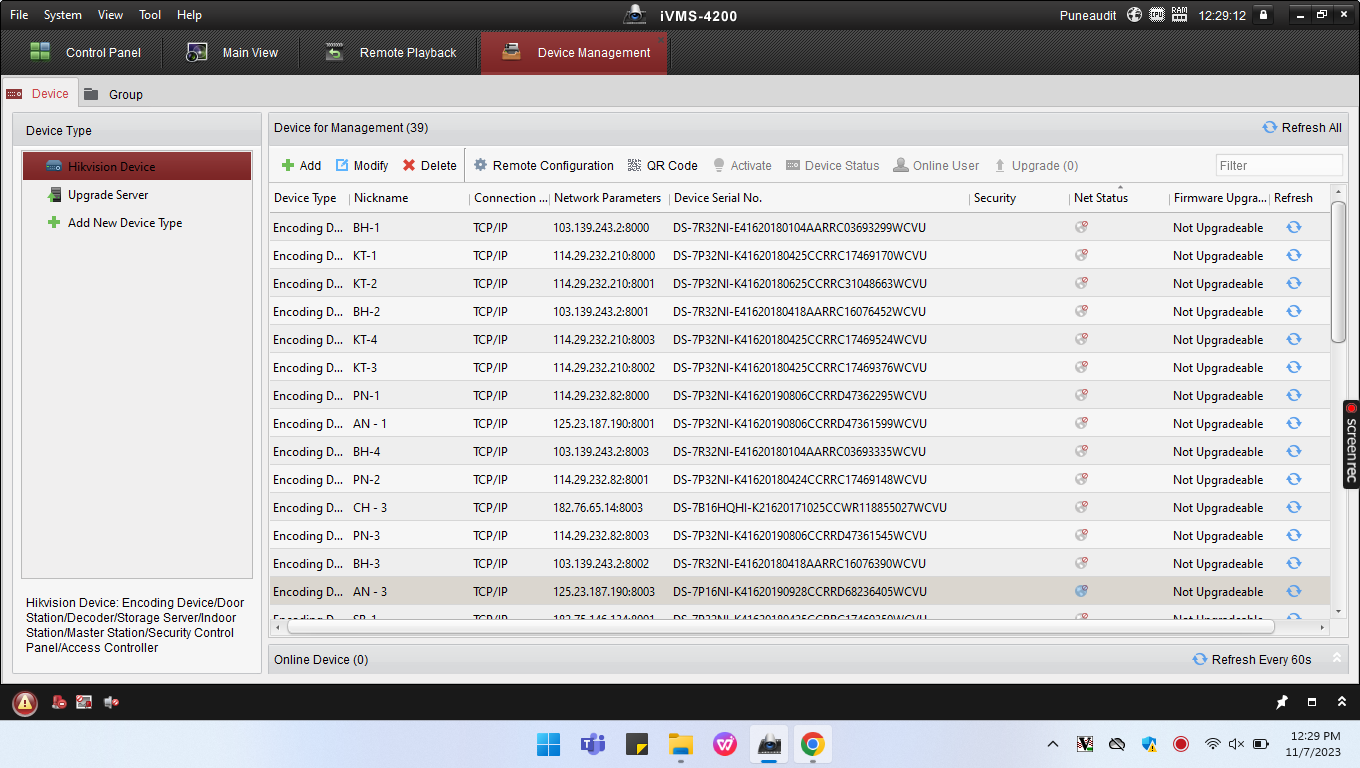Toggle the alarm pop-up image icon in the bottom bar

tap(84, 703)
